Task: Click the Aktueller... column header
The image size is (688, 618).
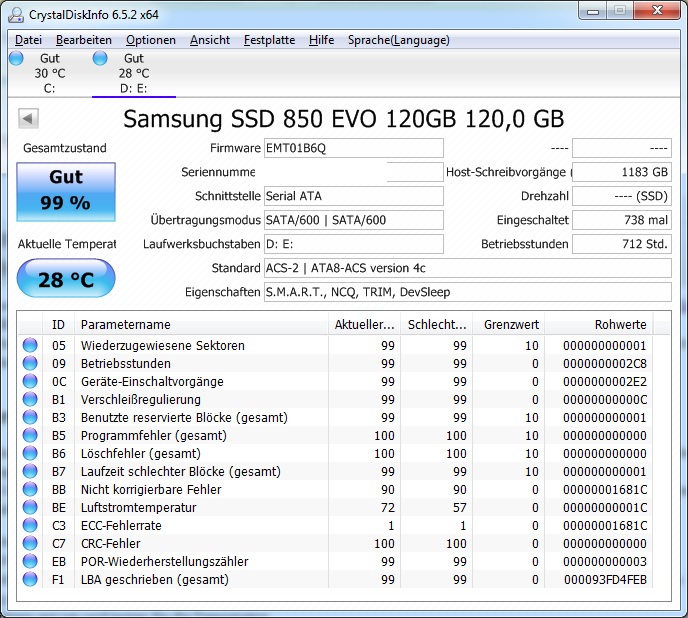Action: click(365, 325)
